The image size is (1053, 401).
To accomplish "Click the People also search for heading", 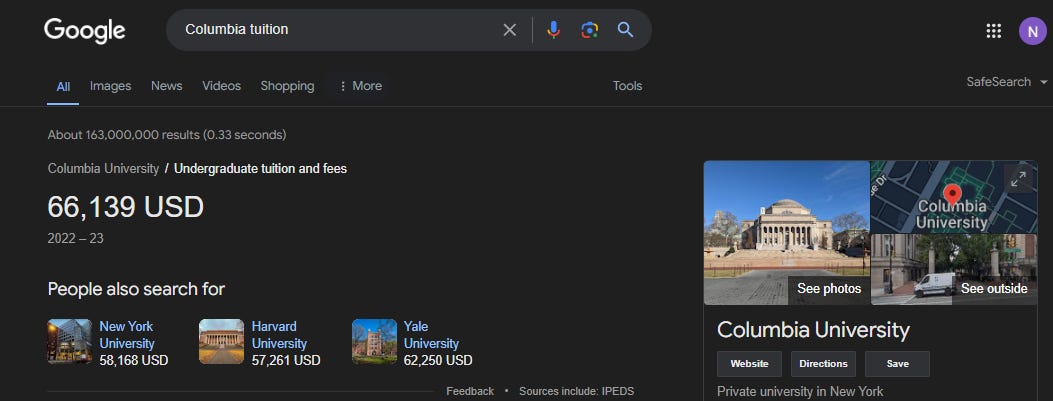I will click(x=136, y=289).
